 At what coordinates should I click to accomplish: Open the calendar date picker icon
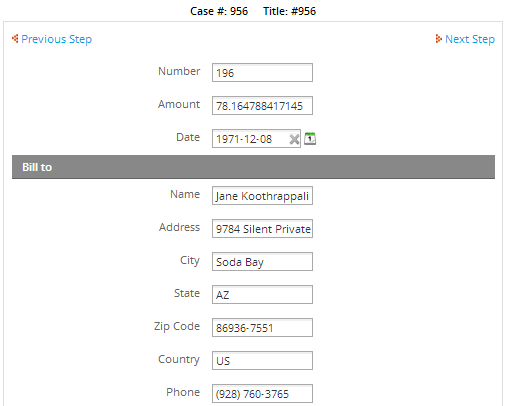coord(310,138)
